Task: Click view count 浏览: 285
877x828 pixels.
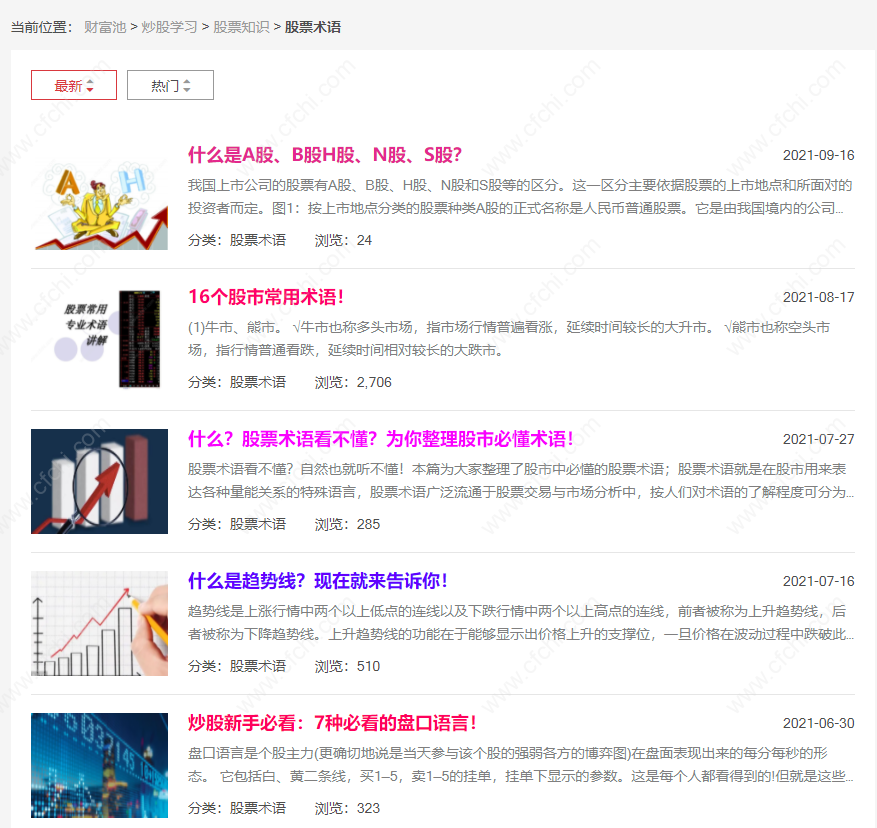Action: [x=347, y=525]
